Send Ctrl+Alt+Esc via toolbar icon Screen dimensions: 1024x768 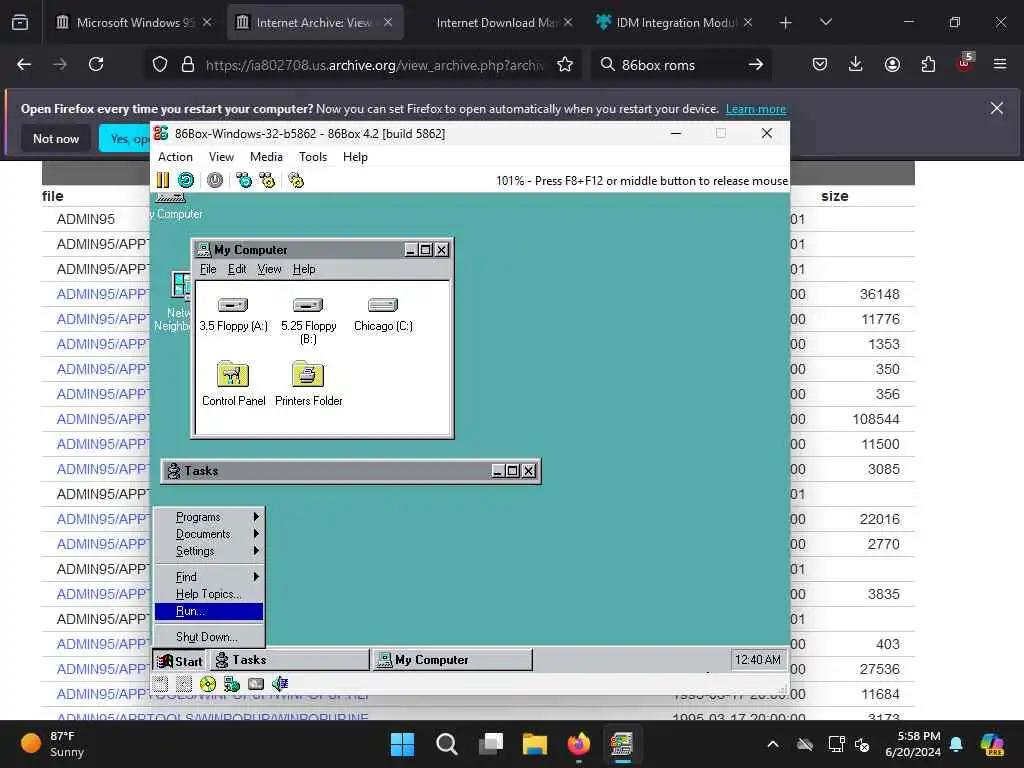pyautogui.click(x=268, y=180)
